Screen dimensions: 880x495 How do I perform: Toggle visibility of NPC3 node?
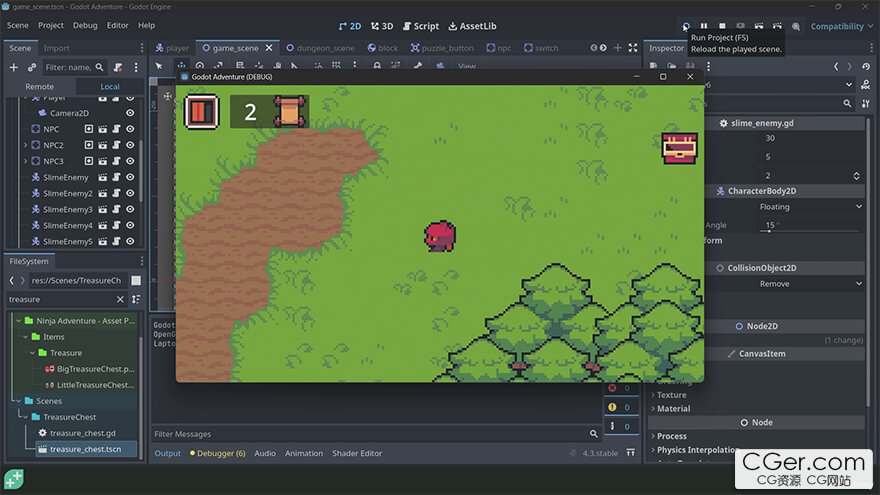(x=130, y=161)
